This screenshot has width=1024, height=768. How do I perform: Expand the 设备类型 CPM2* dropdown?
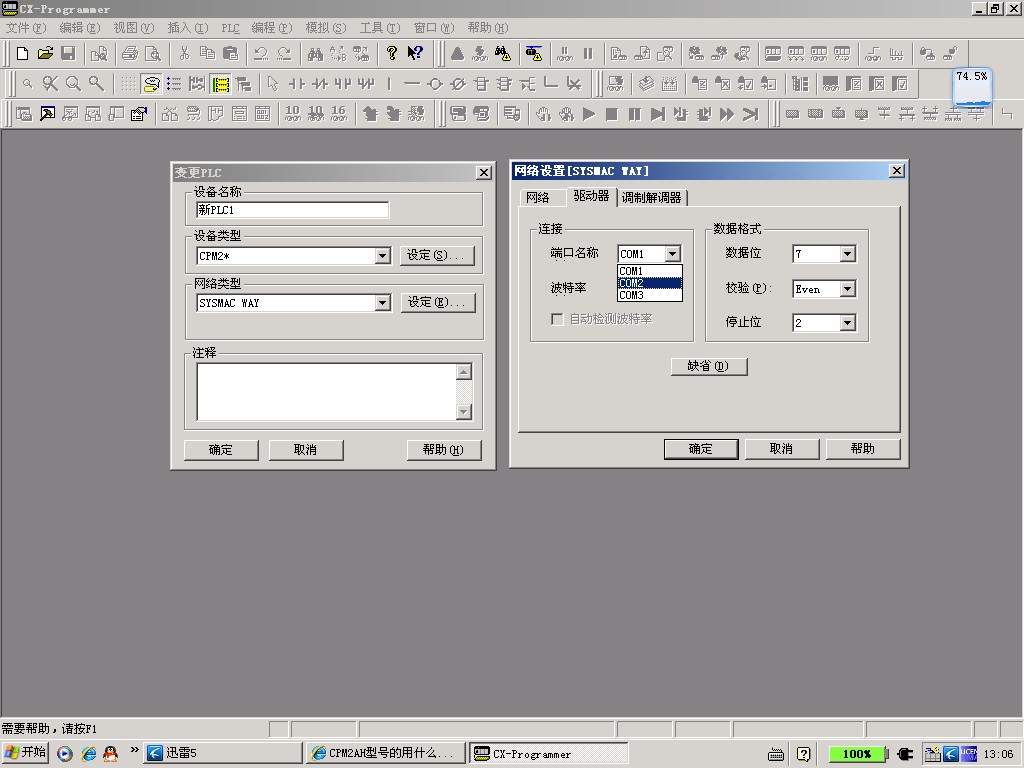tap(382, 256)
